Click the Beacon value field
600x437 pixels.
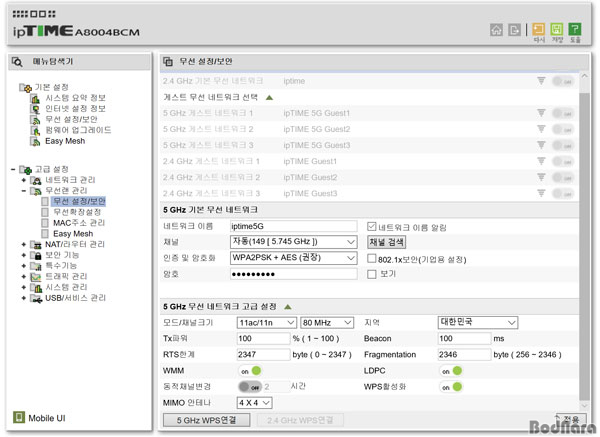[464, 338]
